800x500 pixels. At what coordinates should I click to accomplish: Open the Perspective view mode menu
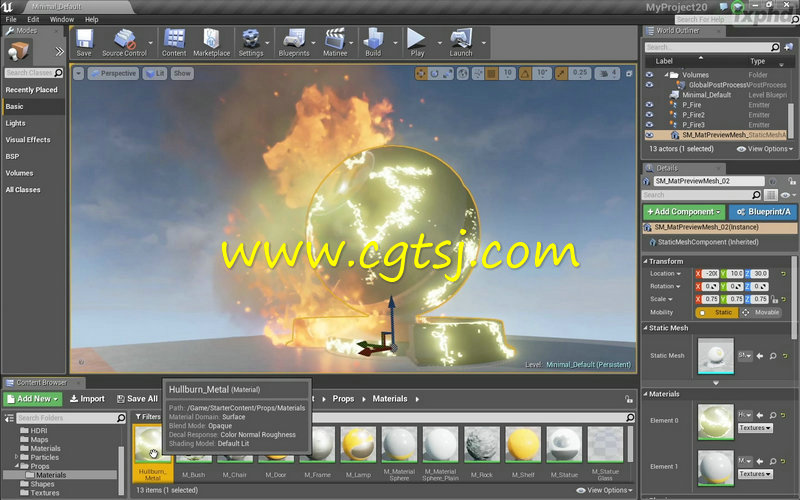coord(113,73)
